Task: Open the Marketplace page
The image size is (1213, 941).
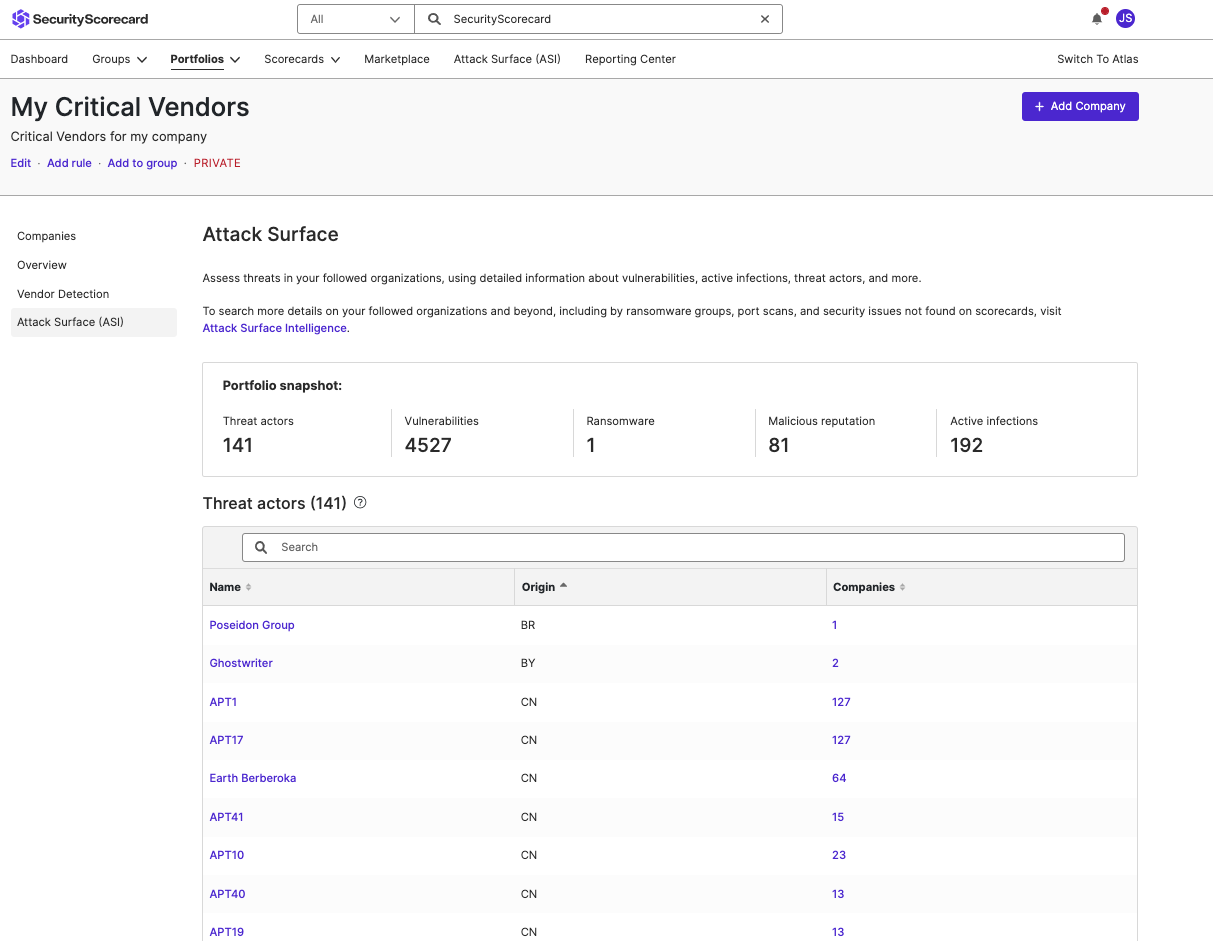Action: pos(397,59)
